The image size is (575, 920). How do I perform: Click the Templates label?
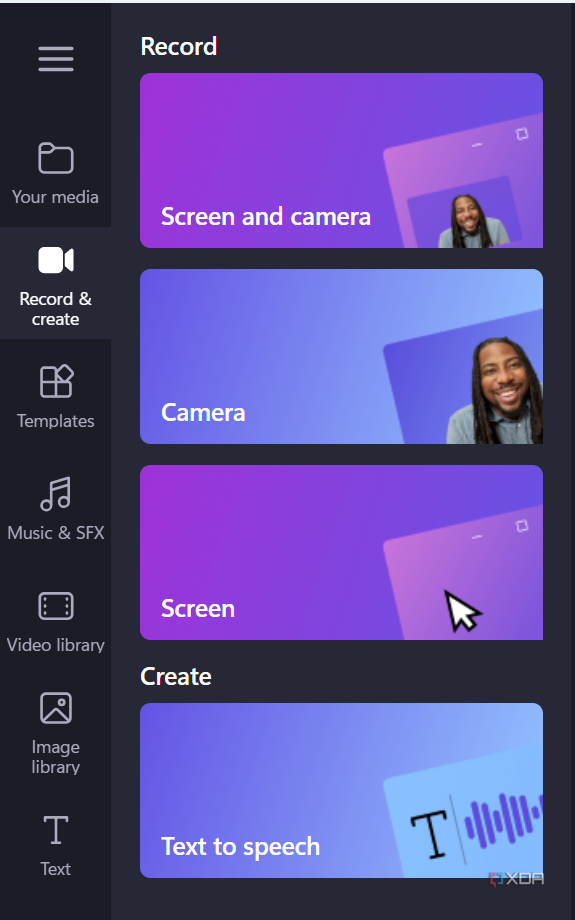click(x=56, y=421)
